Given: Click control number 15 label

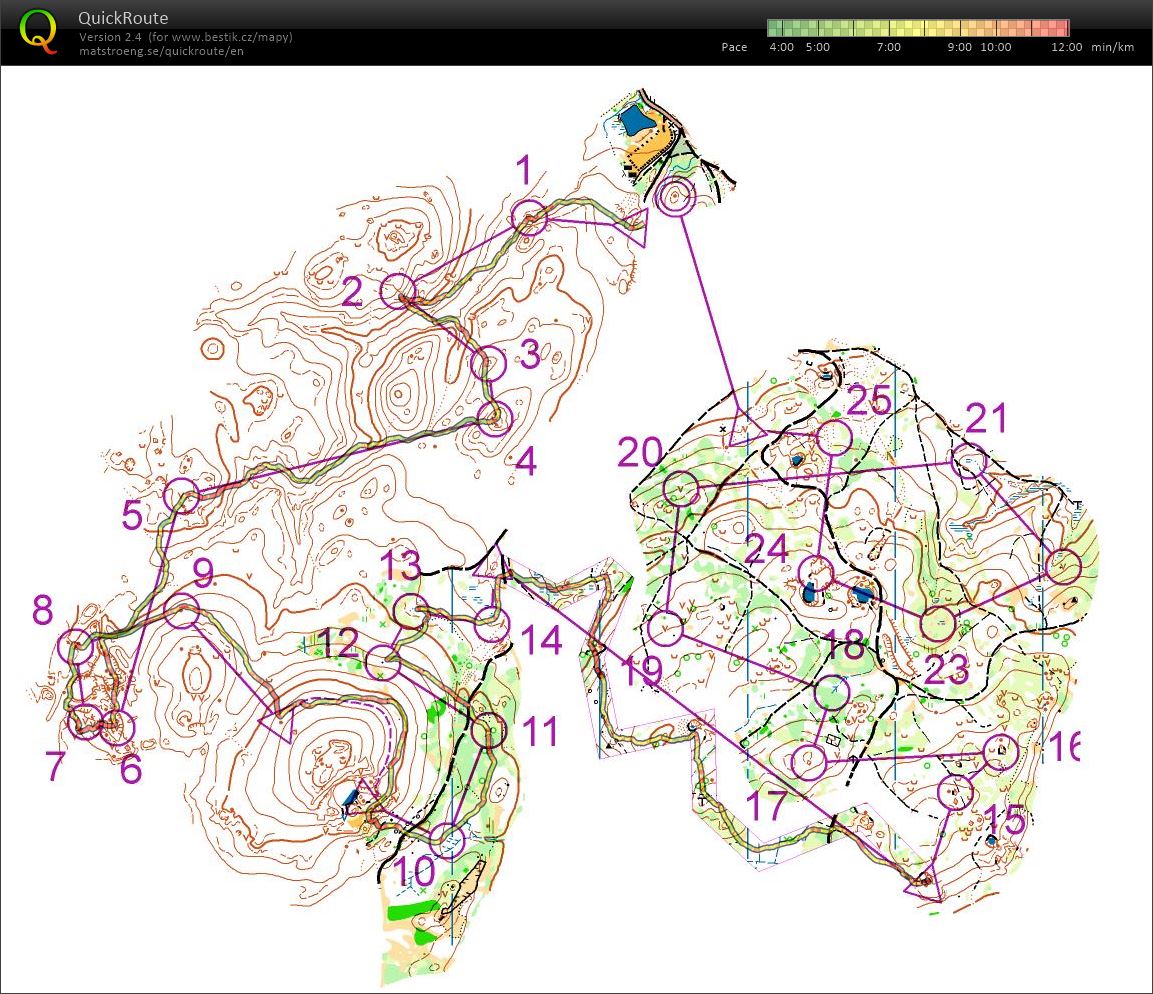Looking at the screenshot, I should coord(1004,818).
